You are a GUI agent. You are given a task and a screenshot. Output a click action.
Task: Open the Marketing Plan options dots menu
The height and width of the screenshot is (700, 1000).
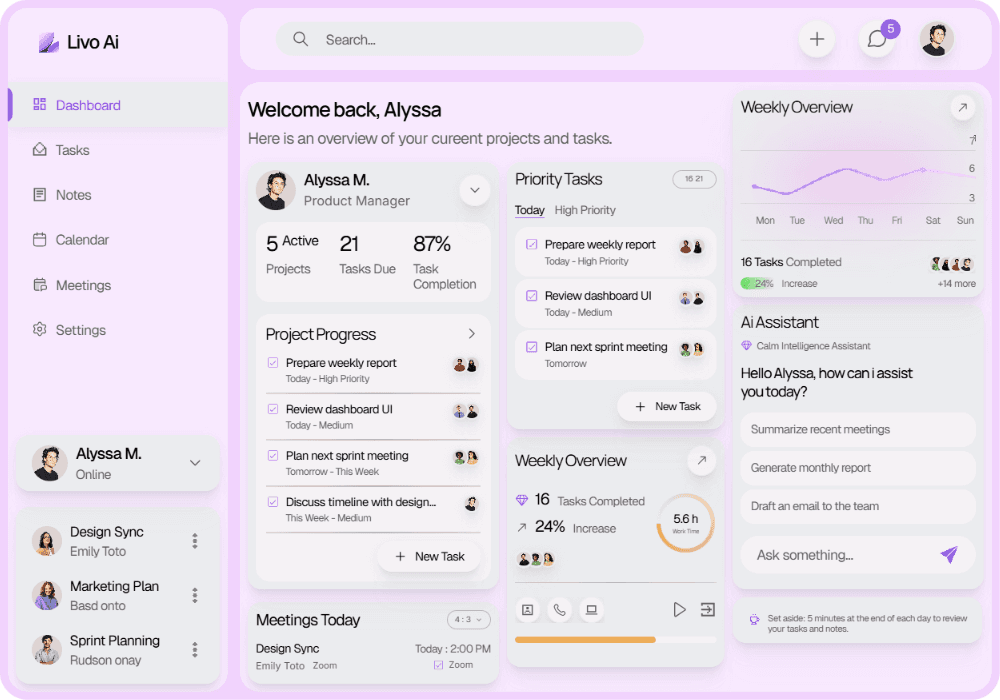pos(195,595)
